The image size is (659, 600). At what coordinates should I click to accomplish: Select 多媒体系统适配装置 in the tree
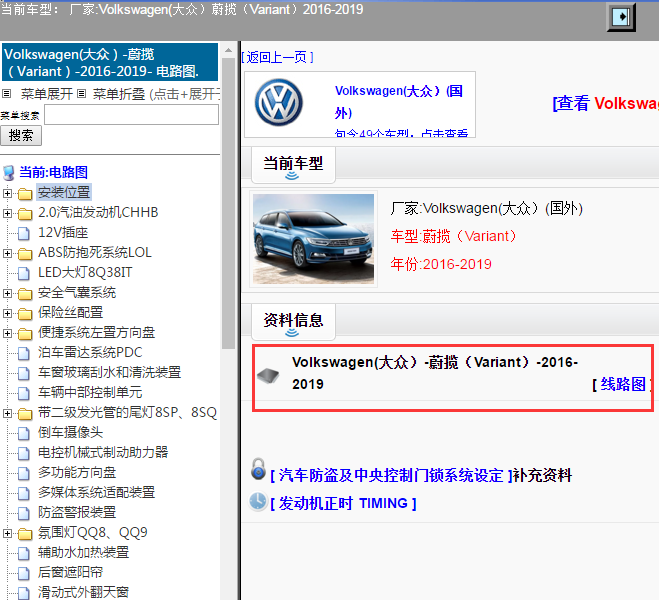tap(96, 492)
